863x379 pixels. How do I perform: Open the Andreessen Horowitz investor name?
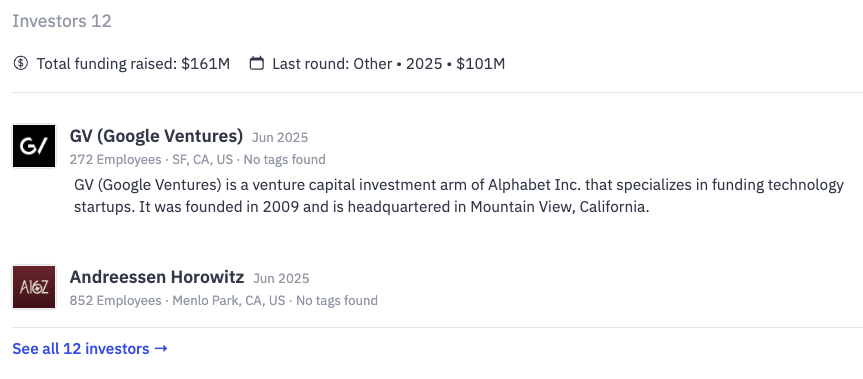coord(157,277)
